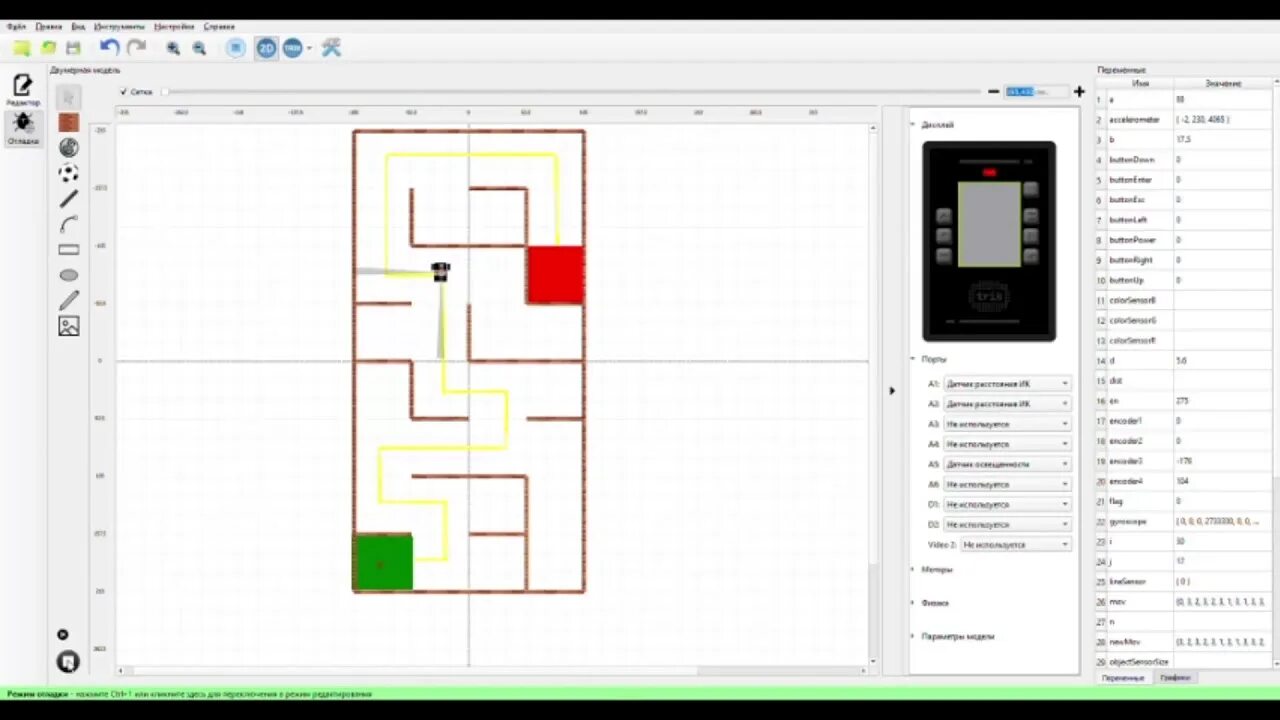The height and width of the screenshot is (720, 1280).
Task: Select the brick wall tool
Action: click(68, 122)
